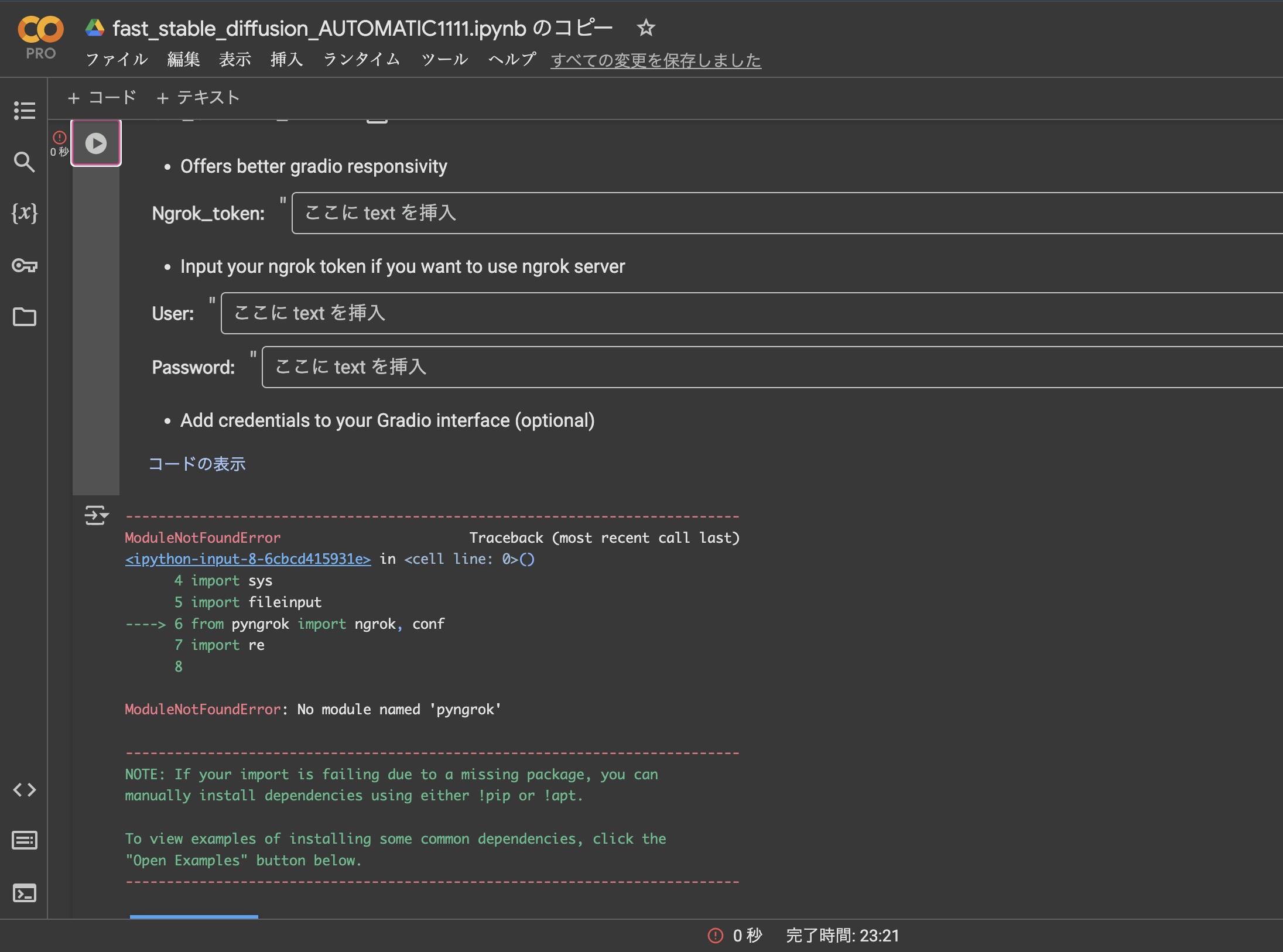
Task: Click the Ngrok_token text input field
Action: tap(787, 213)
